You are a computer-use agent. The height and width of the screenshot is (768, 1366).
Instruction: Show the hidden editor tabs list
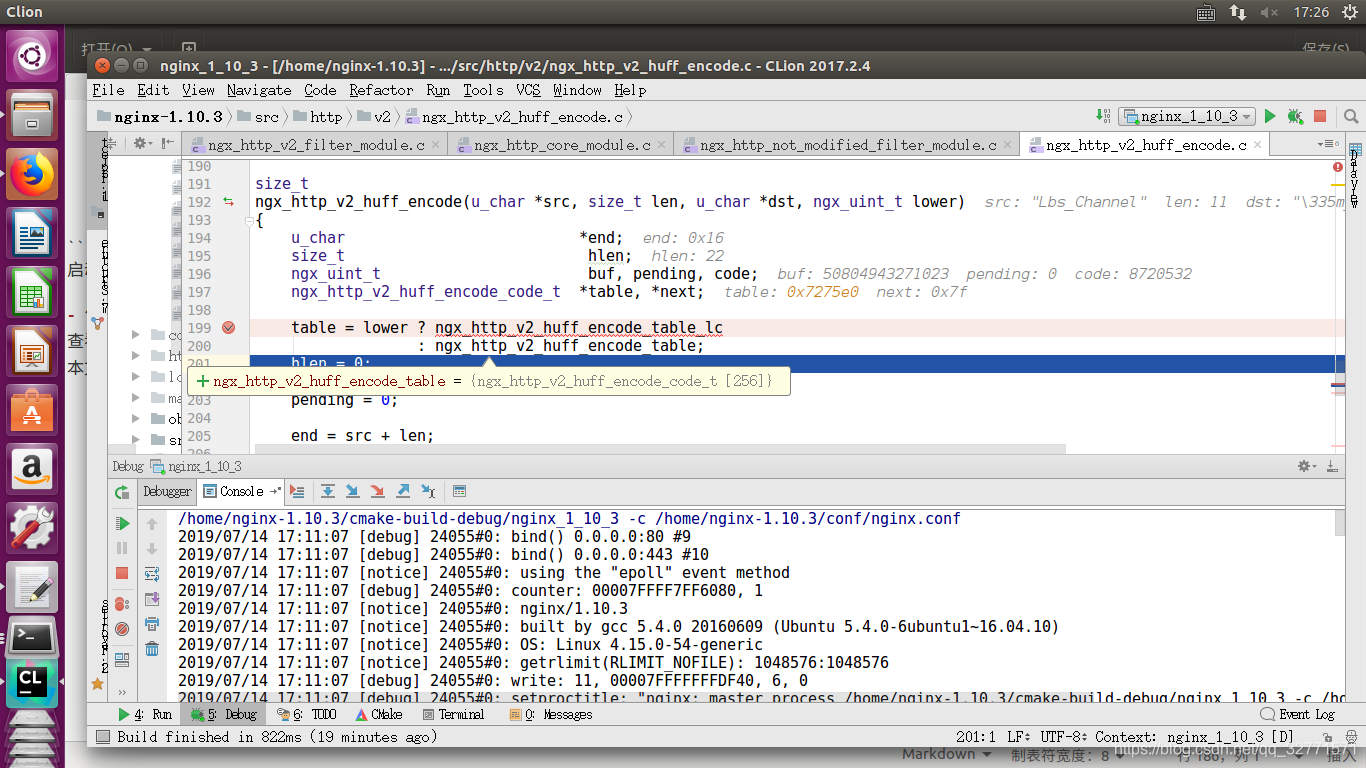pos(1328,145)
